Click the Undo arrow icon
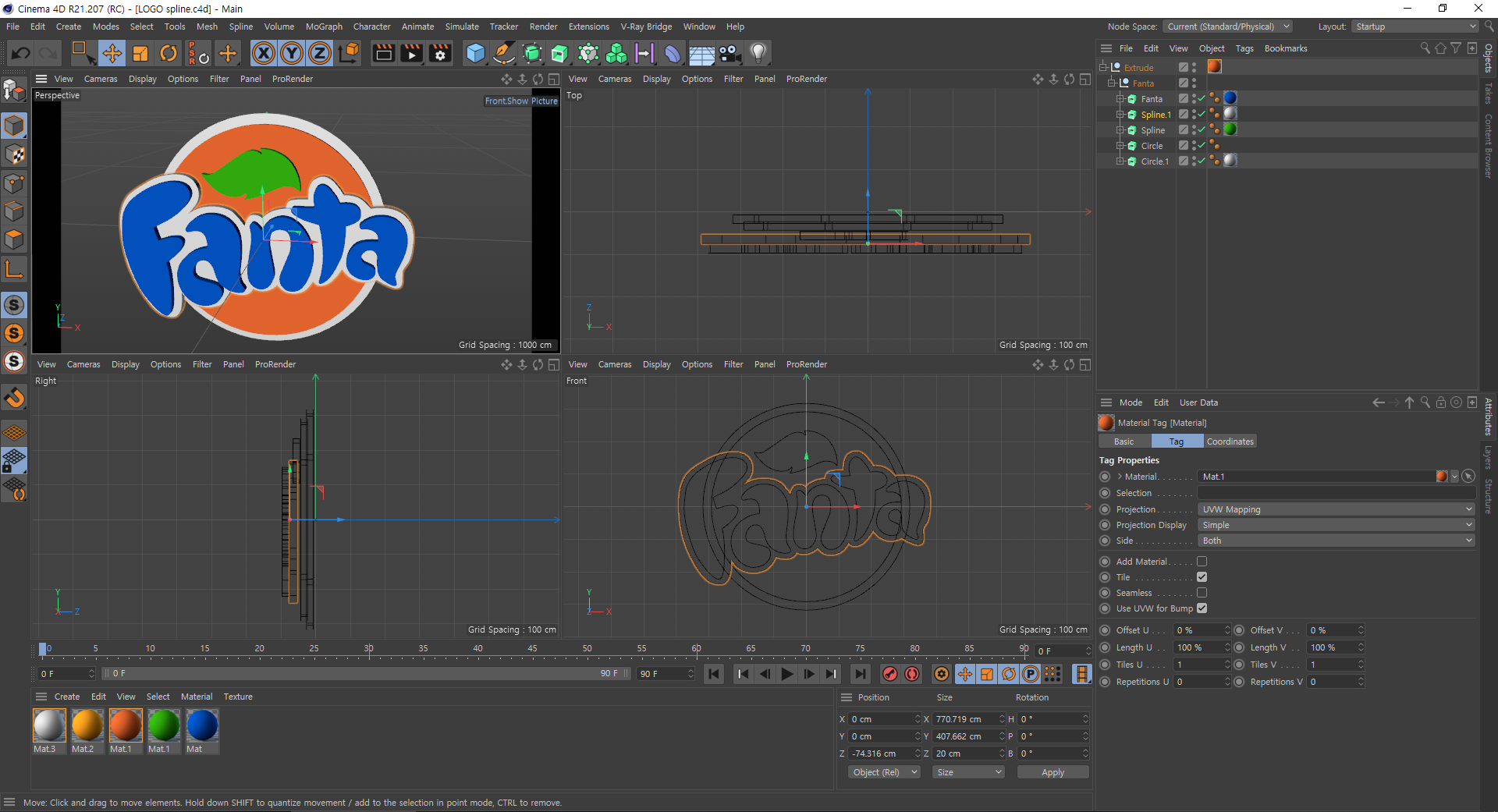 pos(21,53)
